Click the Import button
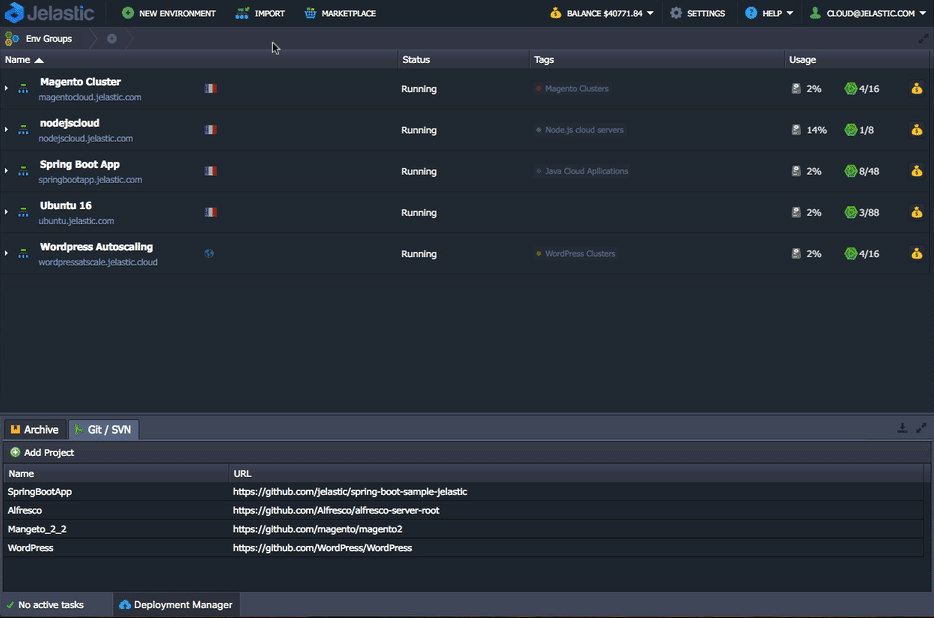 click(260, 13)
